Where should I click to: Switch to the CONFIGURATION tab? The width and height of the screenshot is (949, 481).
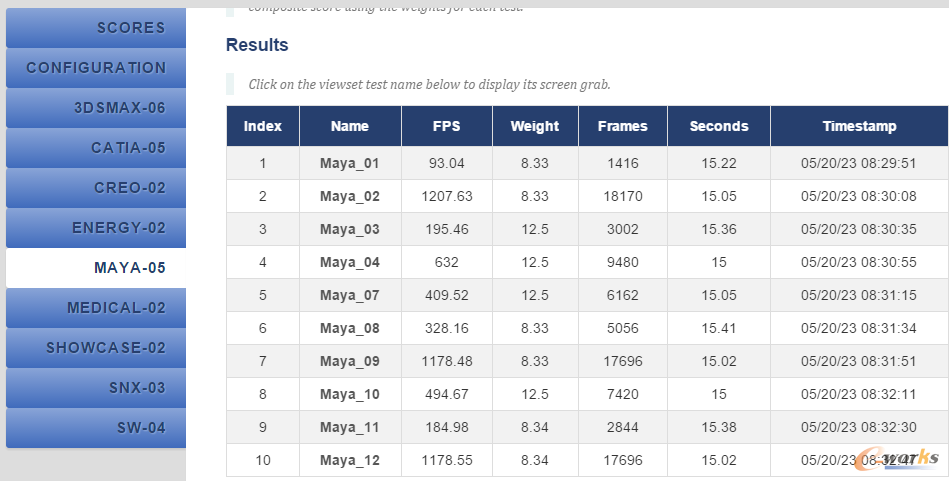(x=96, y=68)
